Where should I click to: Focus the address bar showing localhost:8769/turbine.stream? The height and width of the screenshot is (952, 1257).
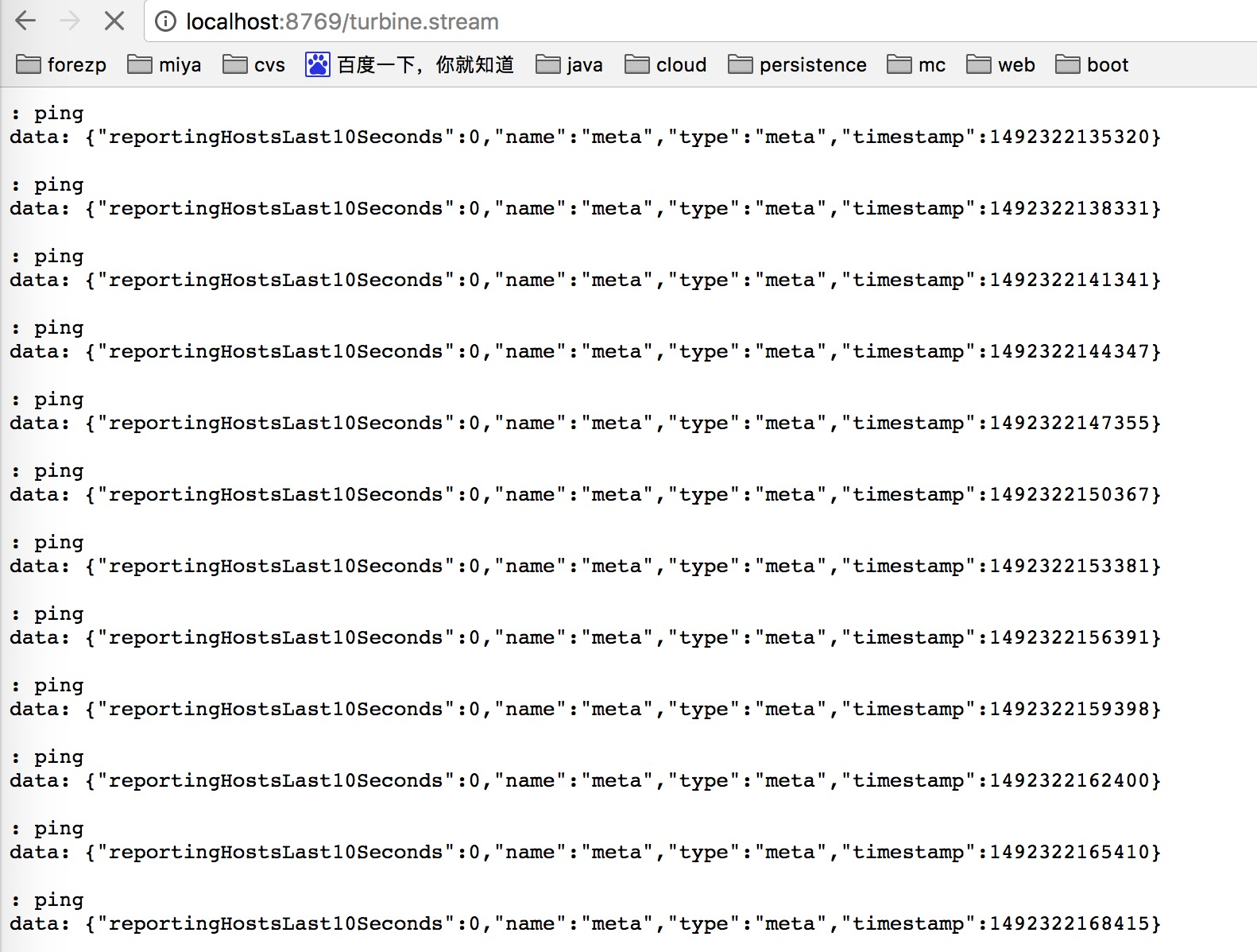pyautogui.click(x=699, y=21)
